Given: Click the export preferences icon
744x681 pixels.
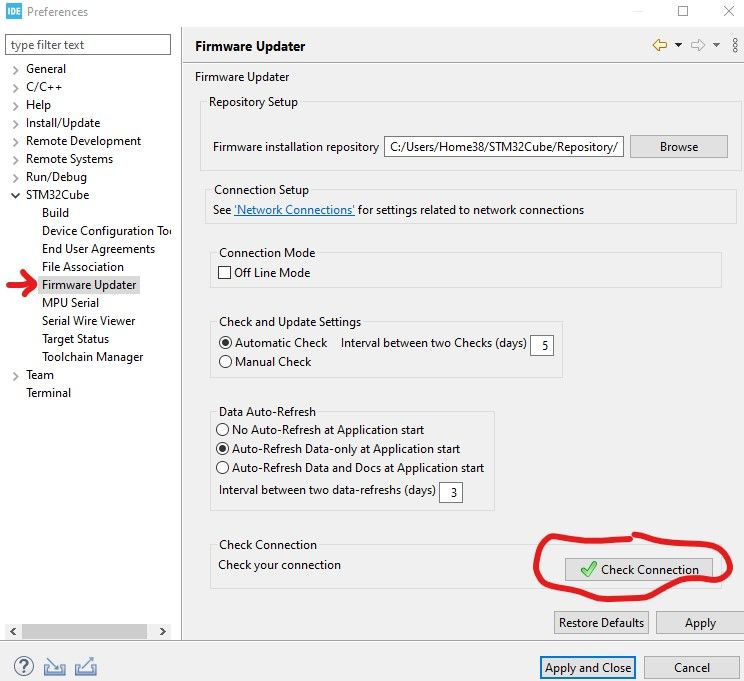Looking at the screenshot, I should [x=86, y=666].
